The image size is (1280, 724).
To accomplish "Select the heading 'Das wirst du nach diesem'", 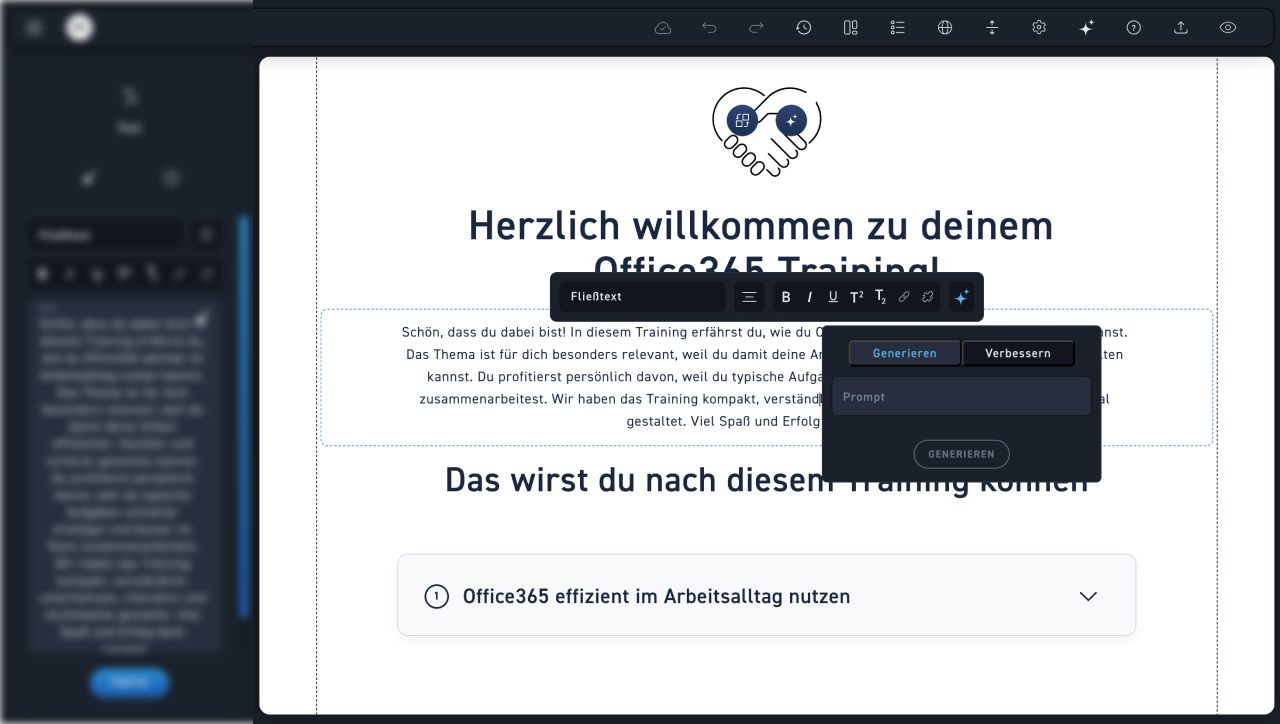I will click(x=766, y=480).
